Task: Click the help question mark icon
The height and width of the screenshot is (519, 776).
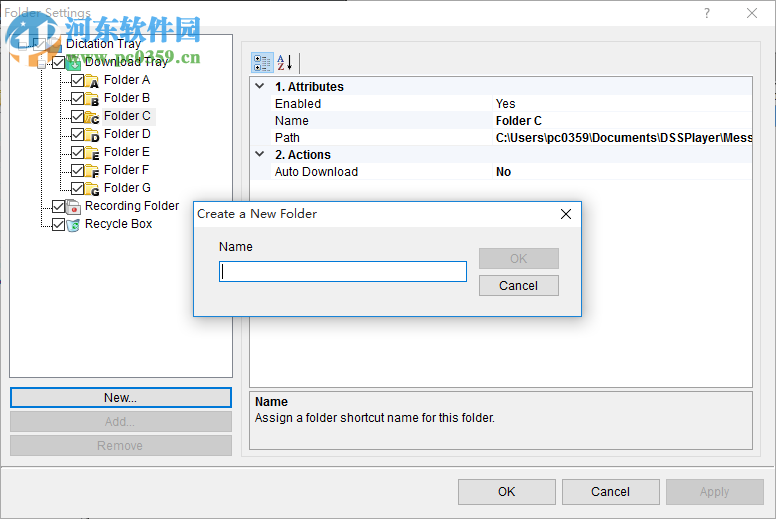Action: 707,13
